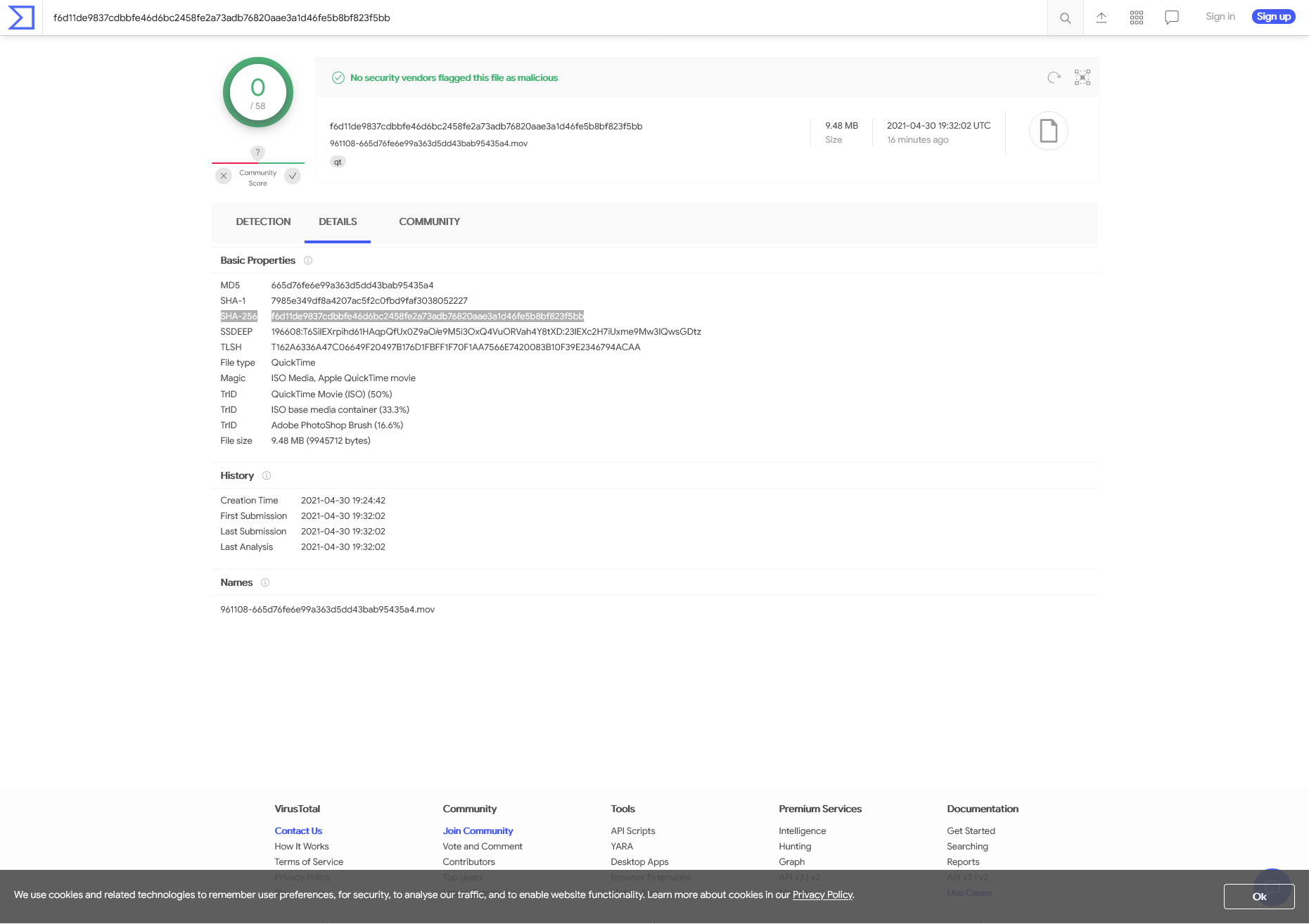Click the Adobe PhotoShop Brush (16.6%) TrID entry
The height and width of the screenshot is (924, 1309).
click(x=337, y=425)
